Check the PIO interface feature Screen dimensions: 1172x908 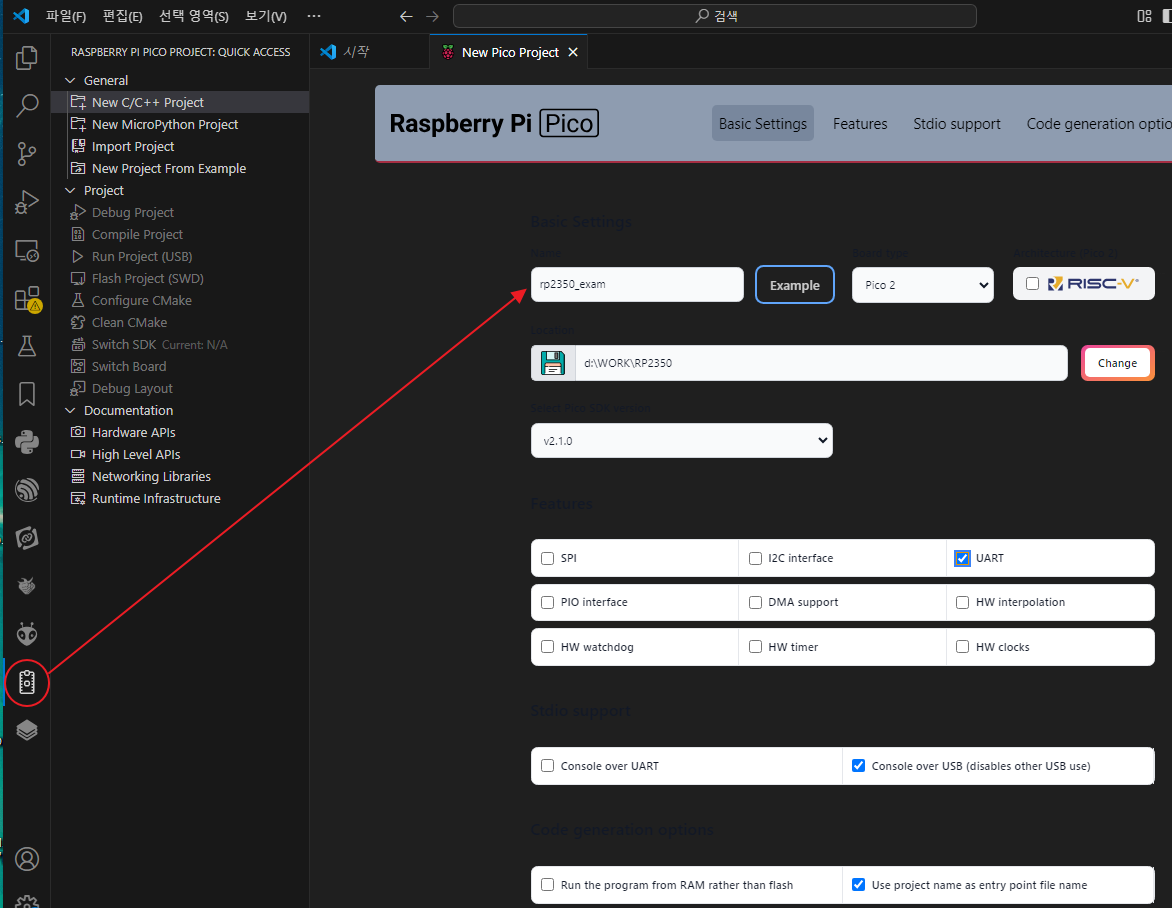click(547, 602)
